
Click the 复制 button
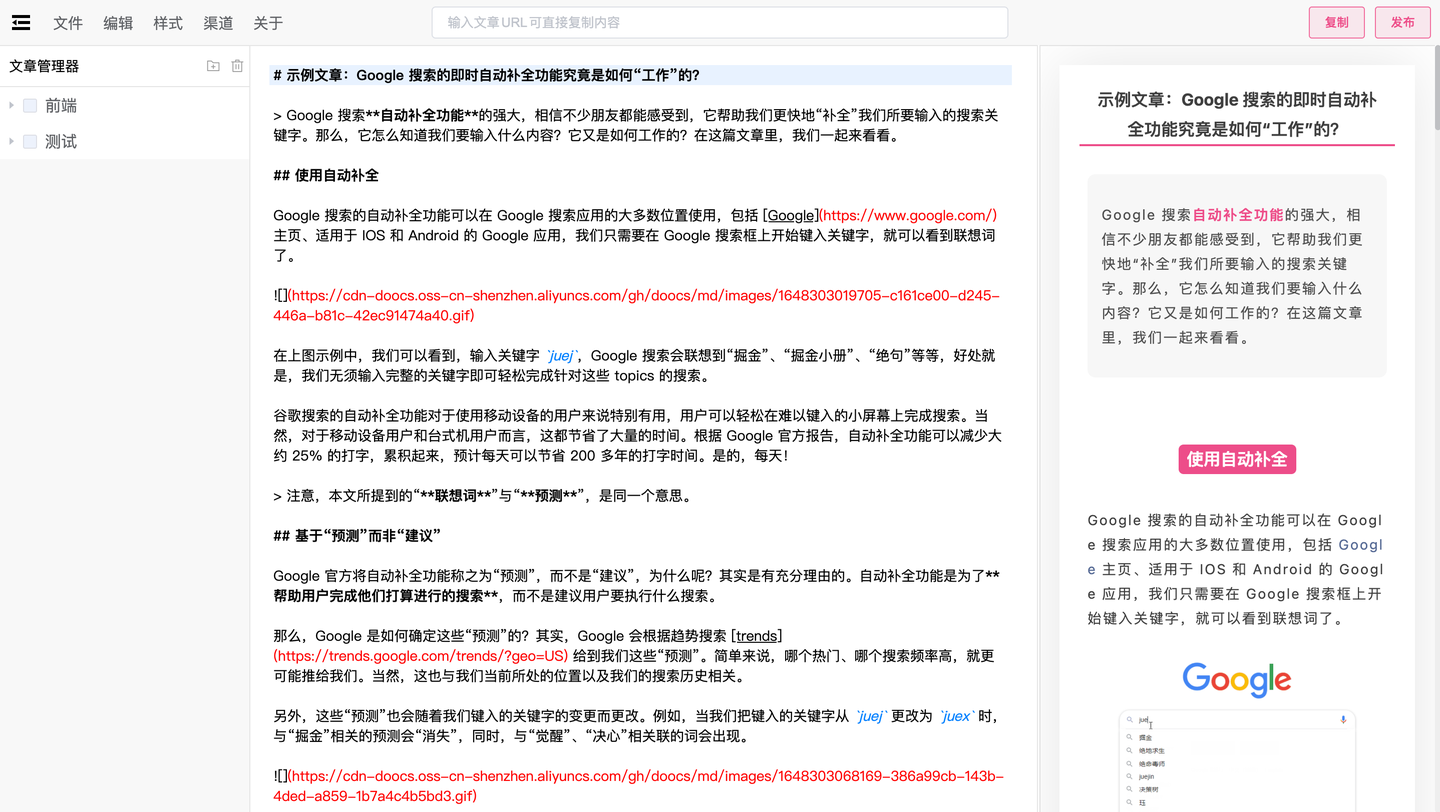click(x=1337, y=22)
